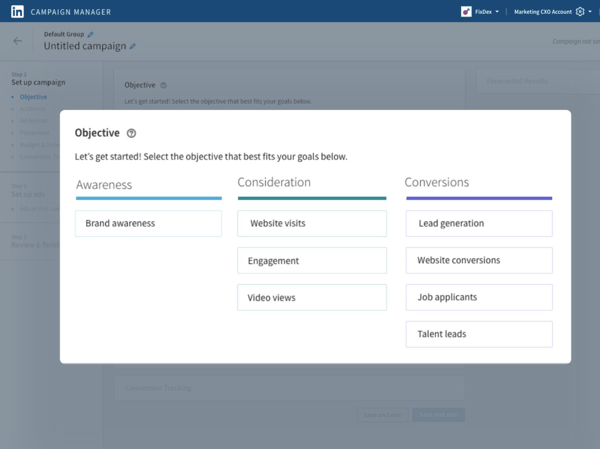Pick the Job applicants objective
The height and width of the screenshot is (449, 600).
(x=479, y=297)
